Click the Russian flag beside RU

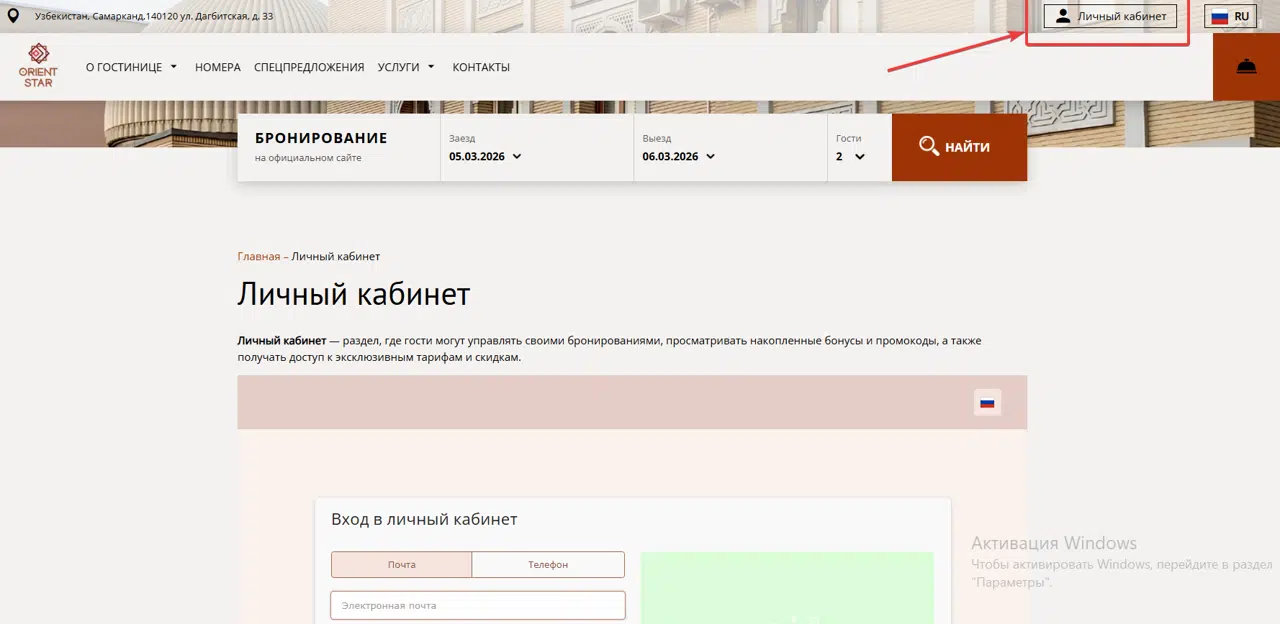coord(1219,17)
